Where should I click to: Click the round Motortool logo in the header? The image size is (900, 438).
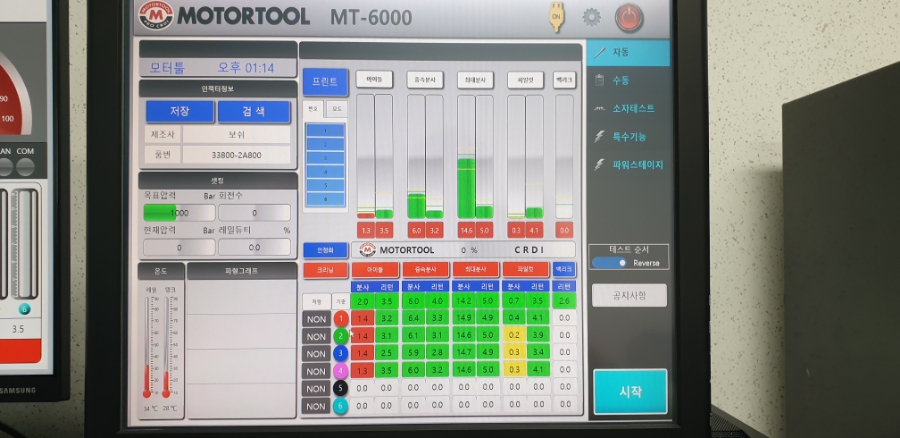coord(156,15)
